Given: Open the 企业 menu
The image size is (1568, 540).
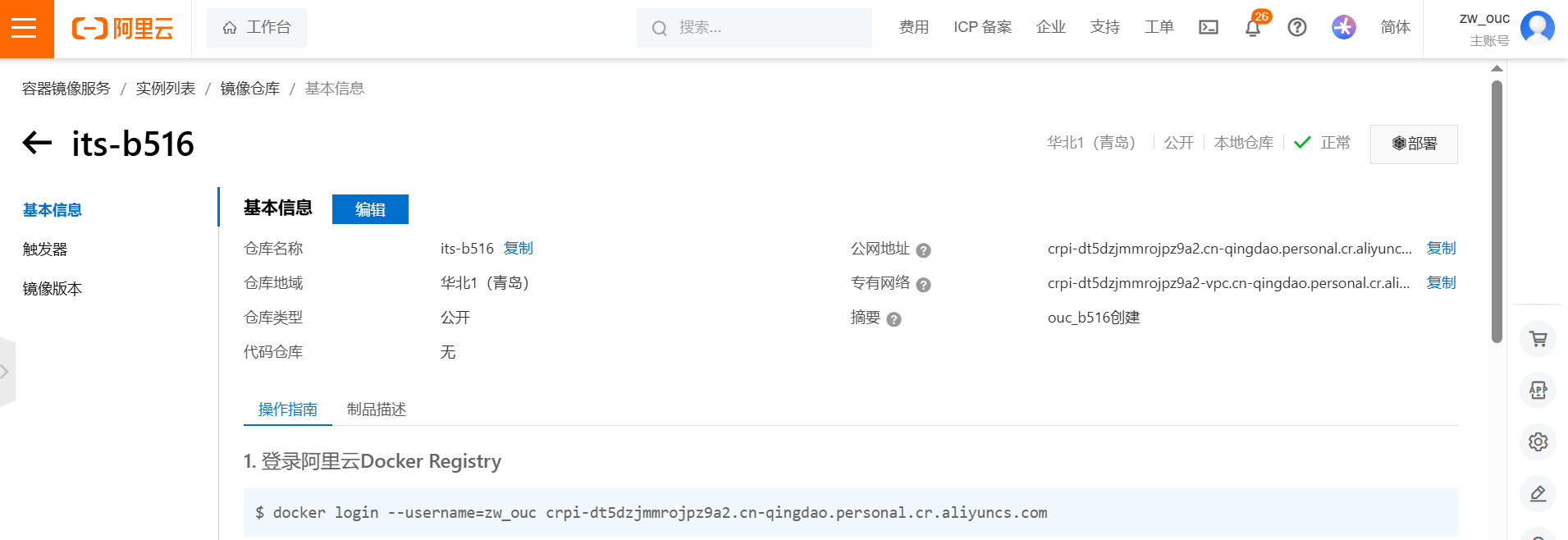Looking at the screenshot, I should [1051, 28].
